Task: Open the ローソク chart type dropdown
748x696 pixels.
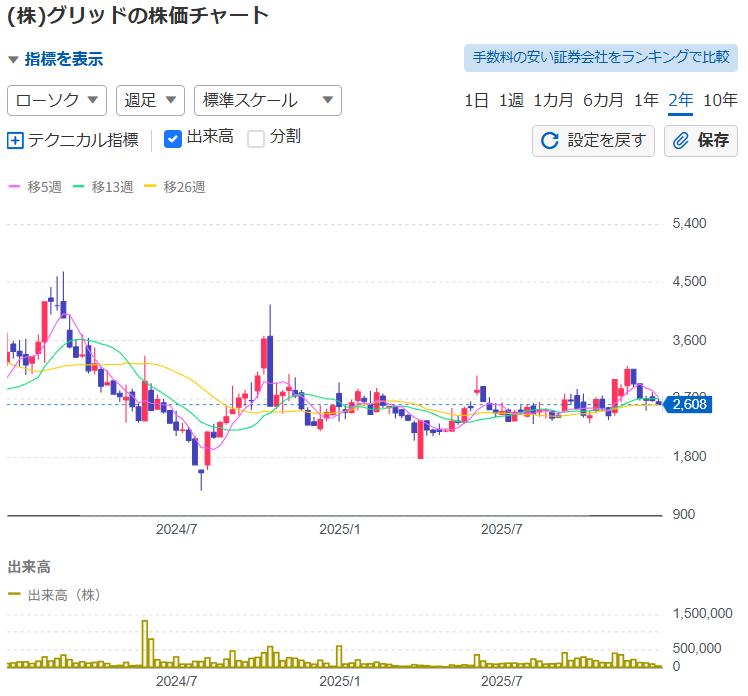Action: [x=57, y=100]
